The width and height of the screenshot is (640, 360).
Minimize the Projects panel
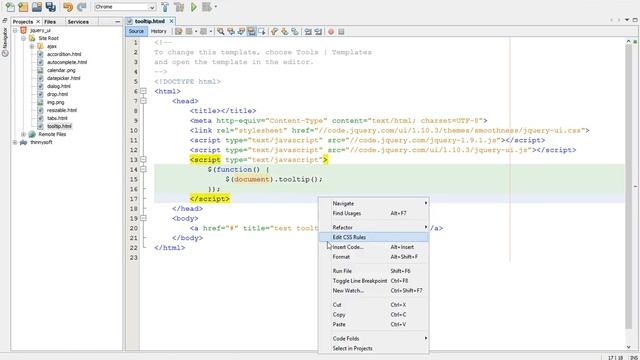pos(118,22)
